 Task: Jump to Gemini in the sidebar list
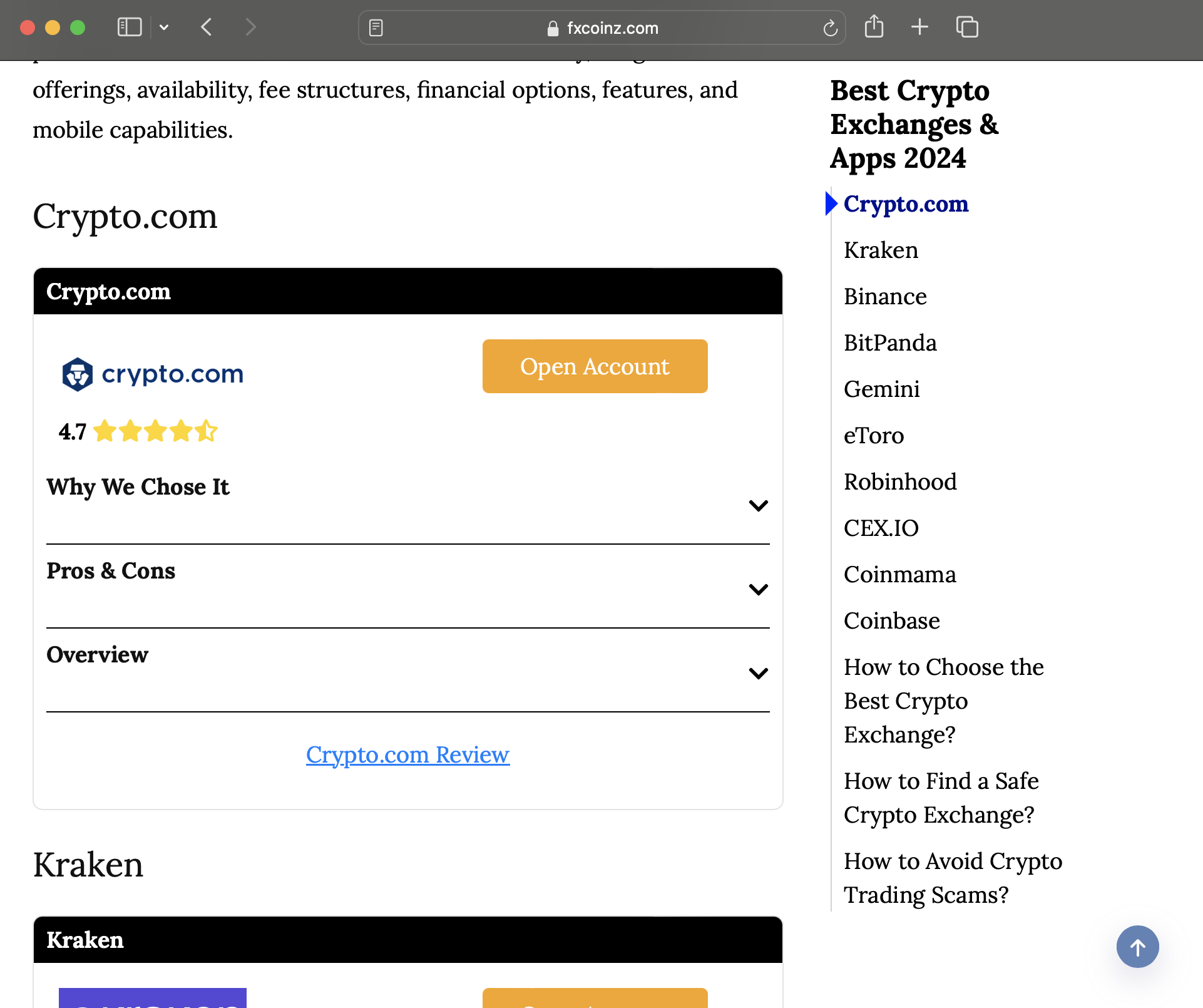pyautogui.click(x=881, y=389)
